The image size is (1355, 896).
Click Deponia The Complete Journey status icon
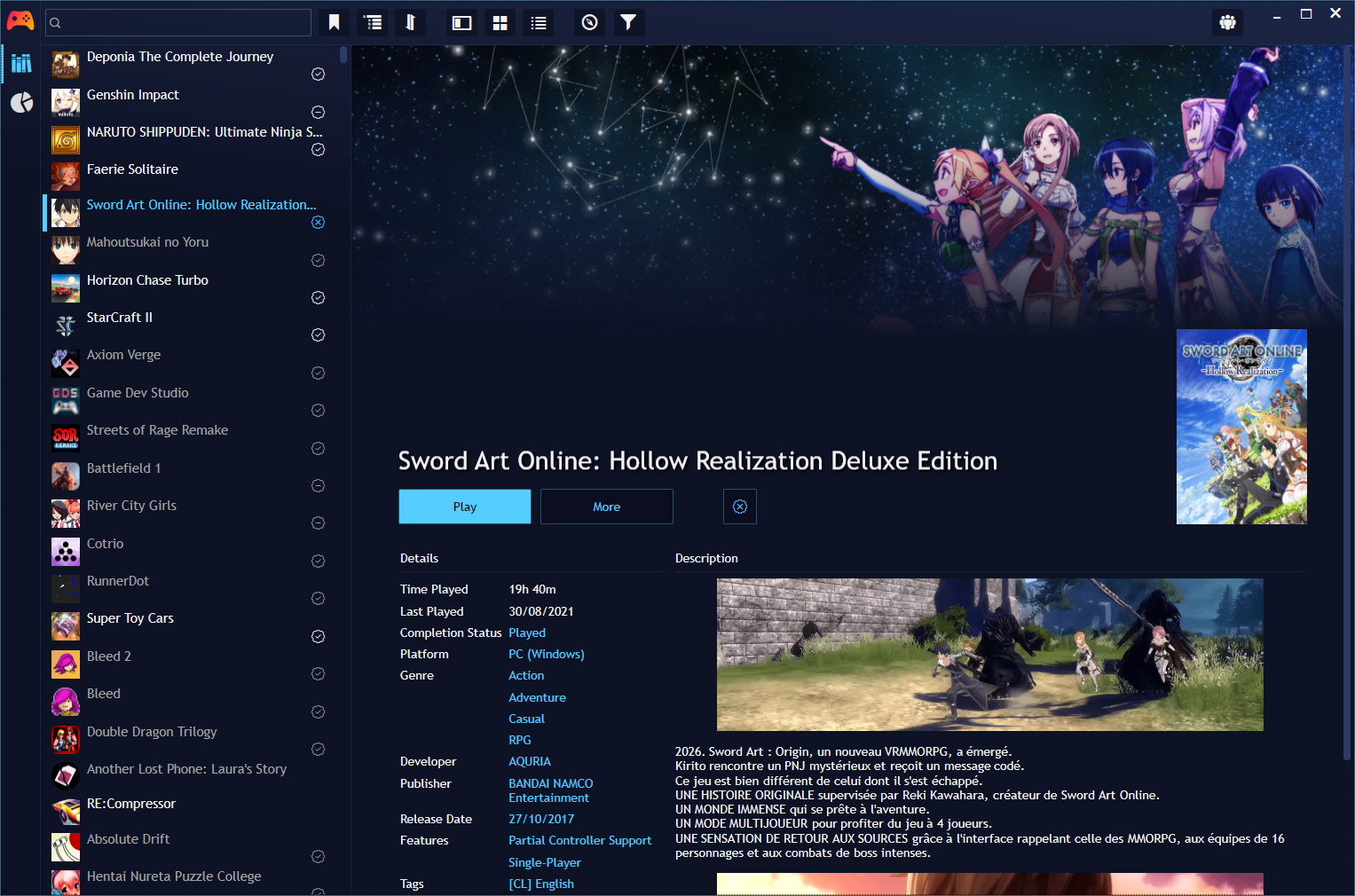click(x=318, y=75)
